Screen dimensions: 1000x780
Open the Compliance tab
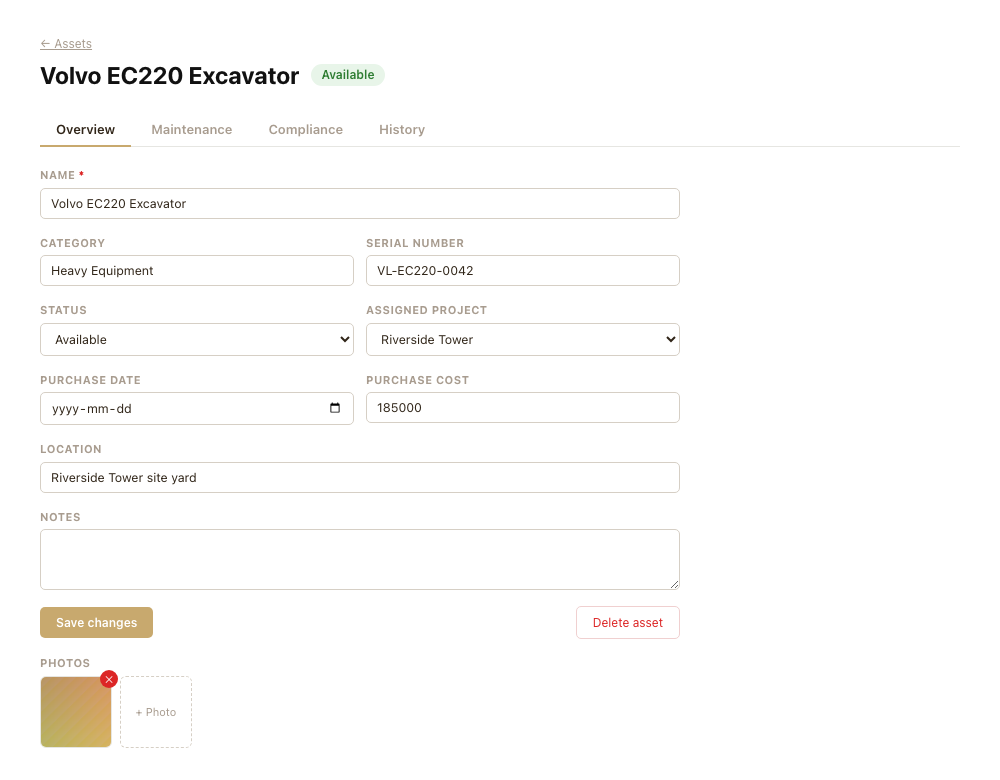point(305,129)
